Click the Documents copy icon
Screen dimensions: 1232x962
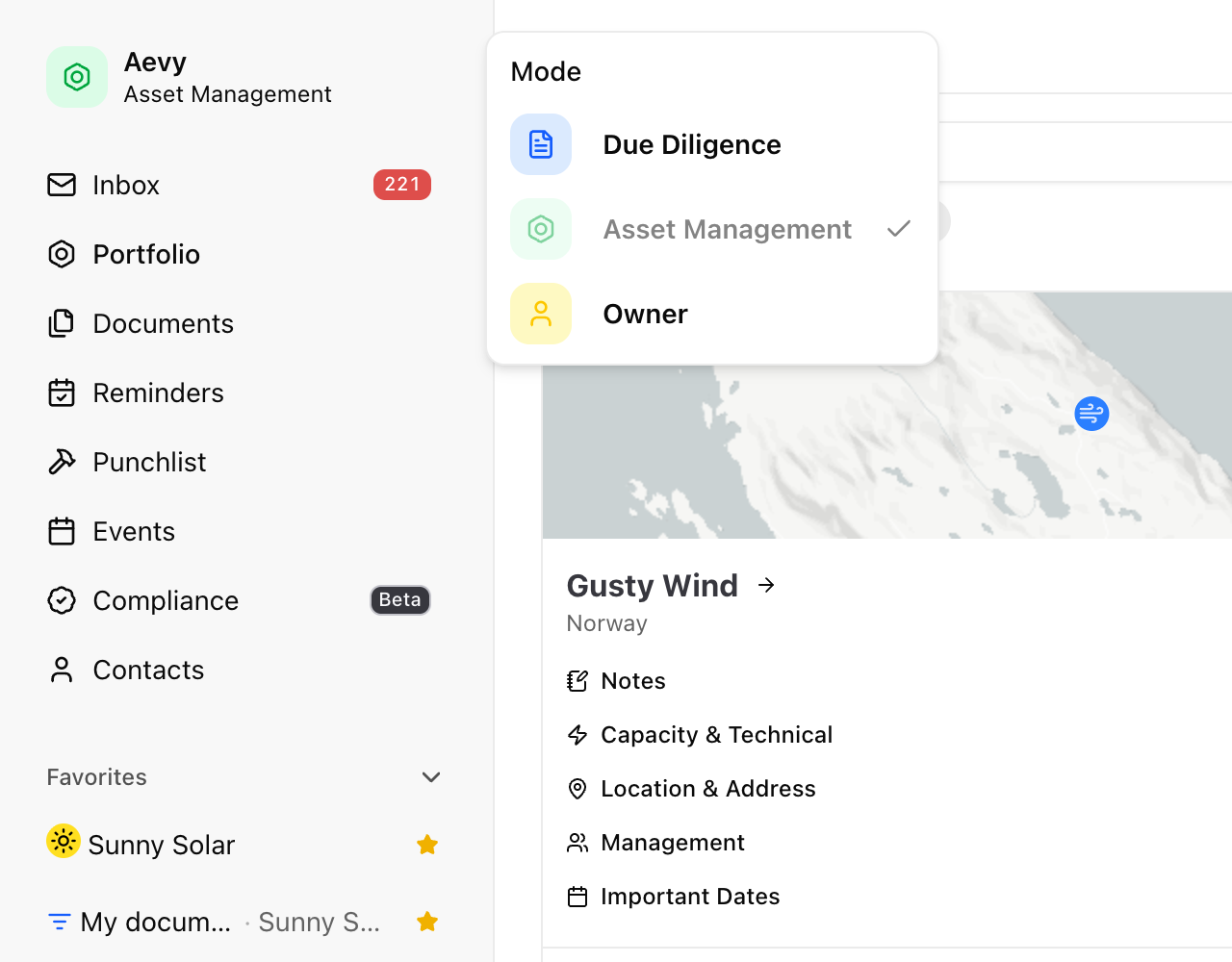coord(62,323)
